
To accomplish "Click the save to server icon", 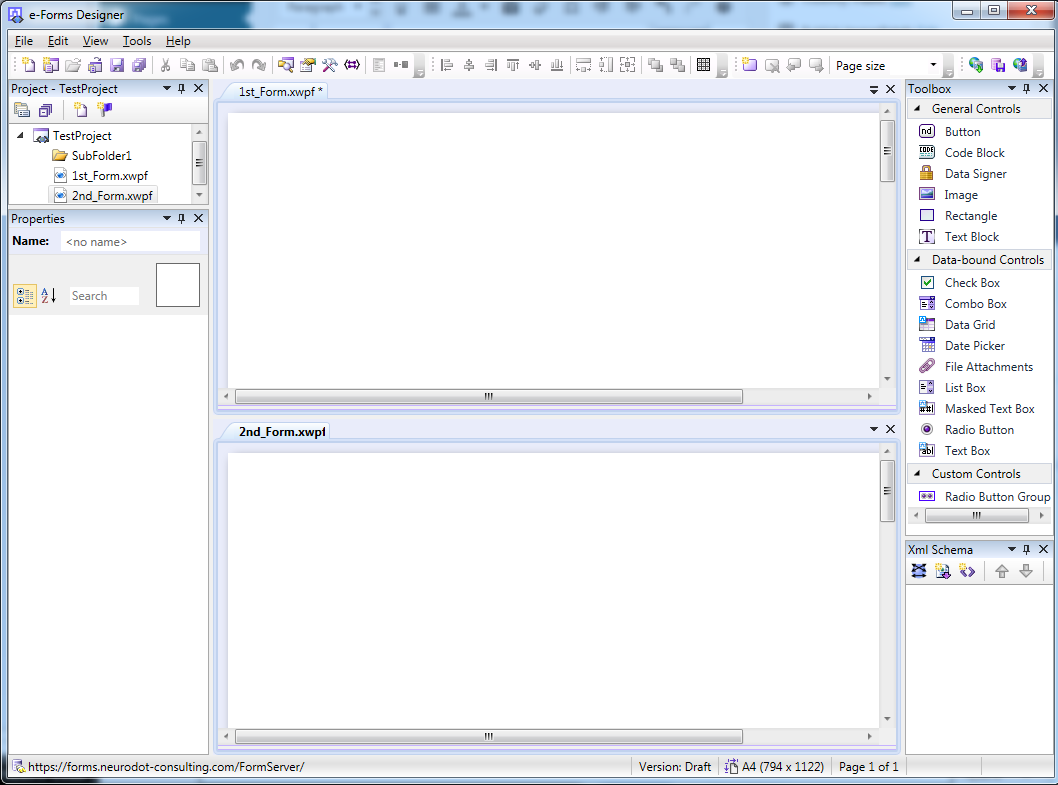I will (x=998, y=65).
